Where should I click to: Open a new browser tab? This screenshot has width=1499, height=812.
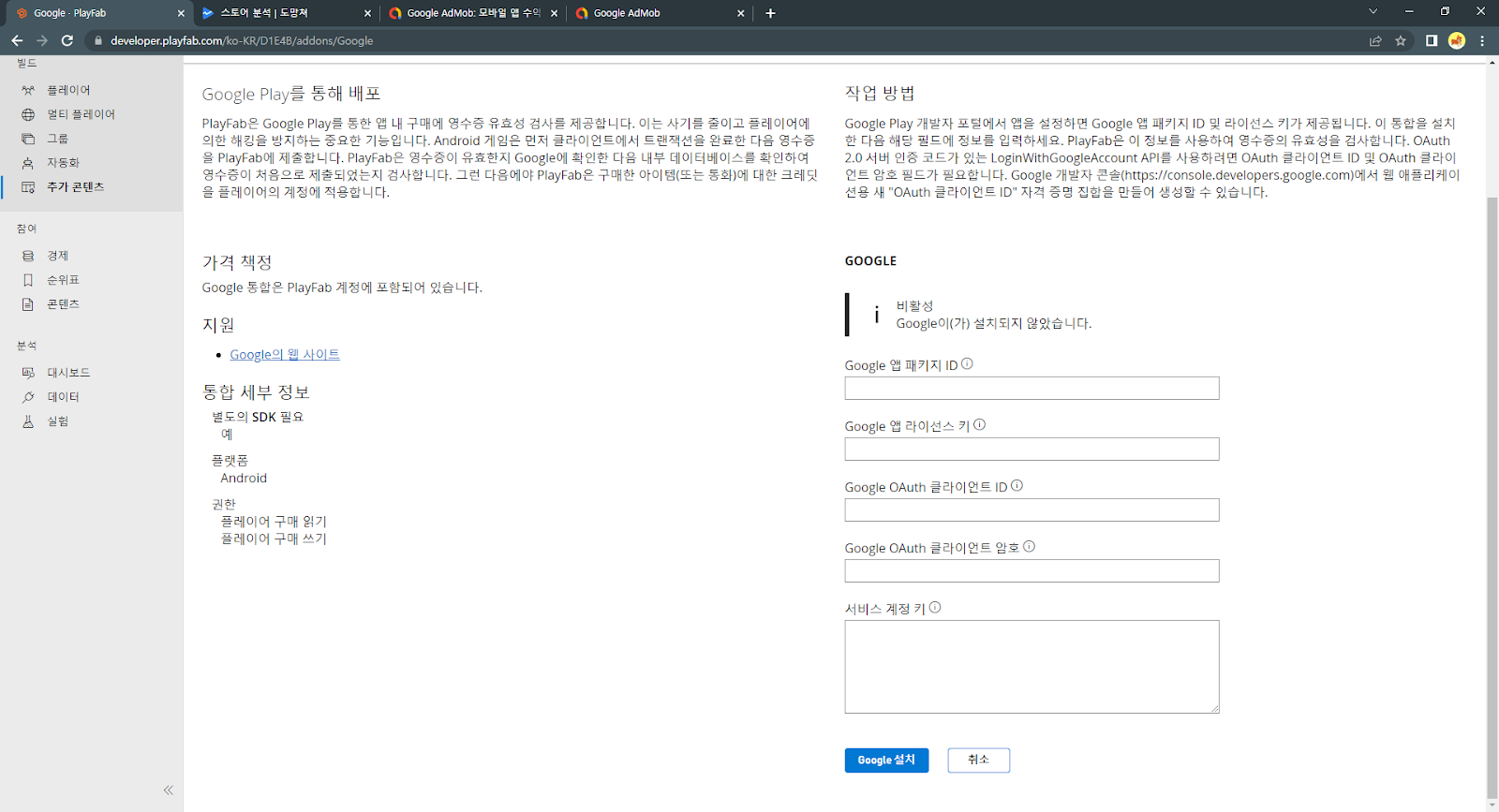pos(770,13)
